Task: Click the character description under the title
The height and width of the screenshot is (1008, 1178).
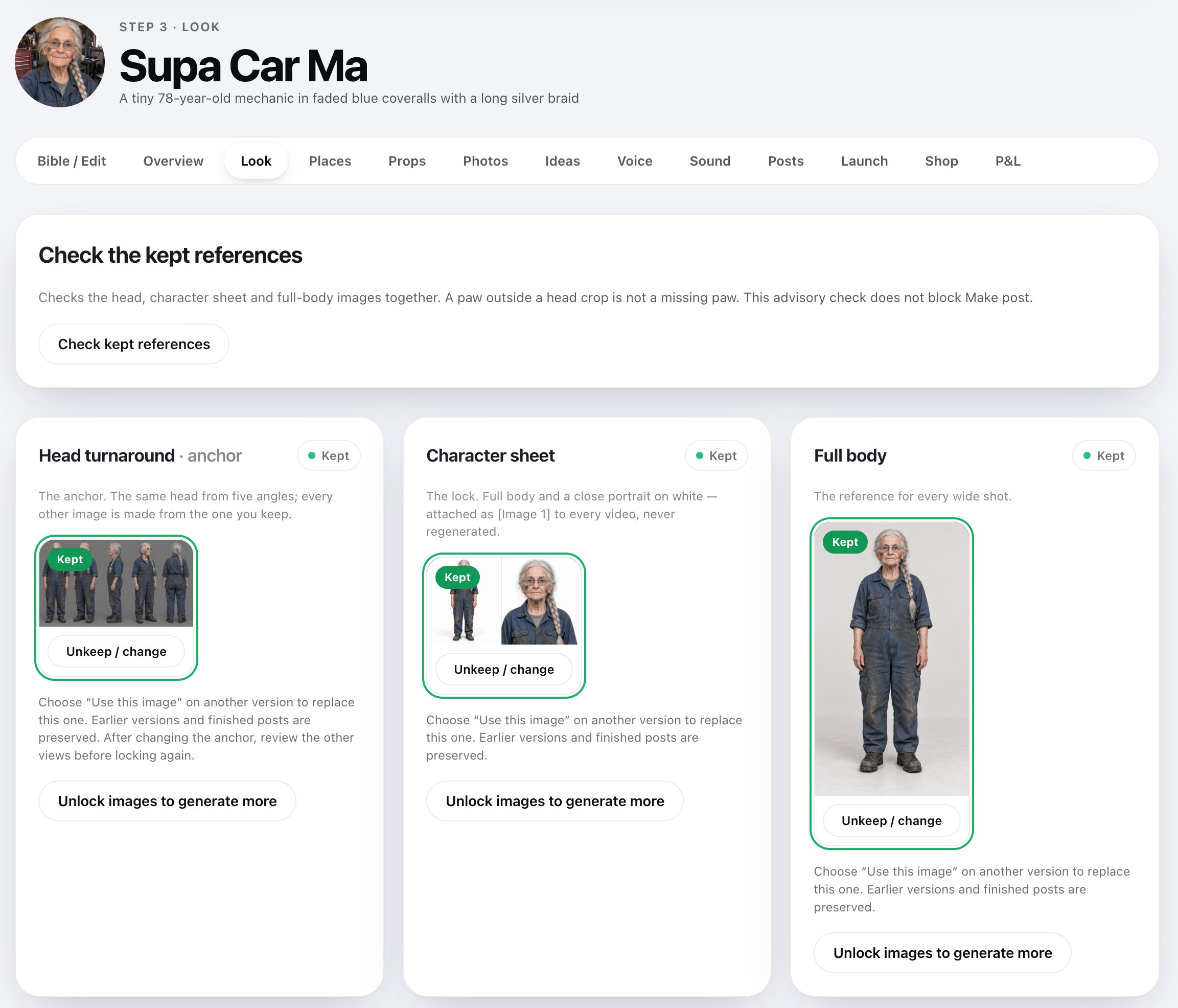Action: pyautogui.click(x=349, y=98)
